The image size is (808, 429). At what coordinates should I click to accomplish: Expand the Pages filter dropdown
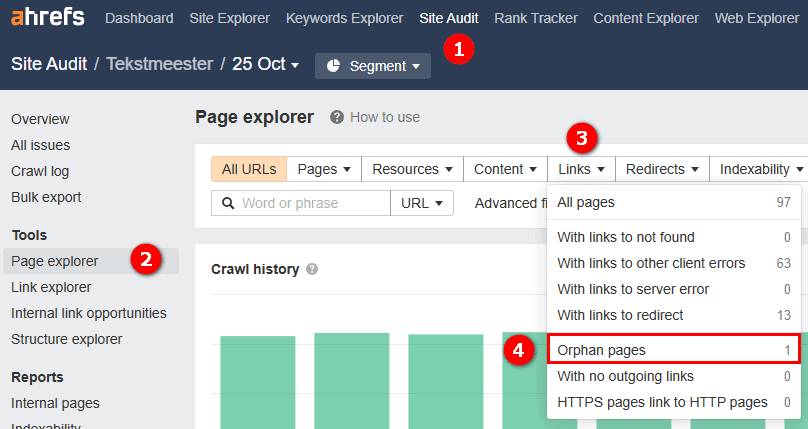[324, 169]
